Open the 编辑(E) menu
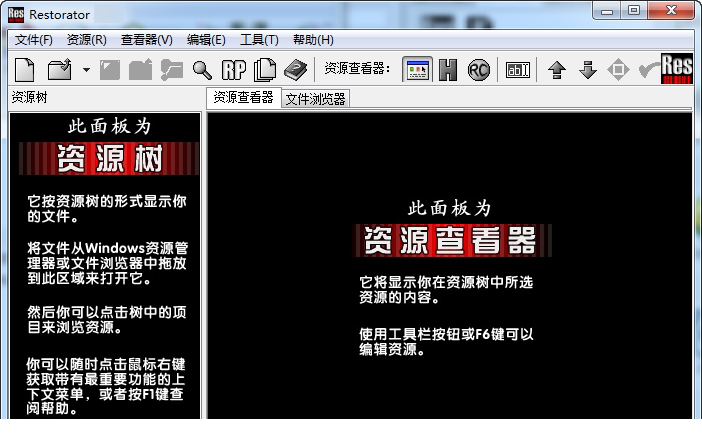The image size is (702, 435). 206,40
